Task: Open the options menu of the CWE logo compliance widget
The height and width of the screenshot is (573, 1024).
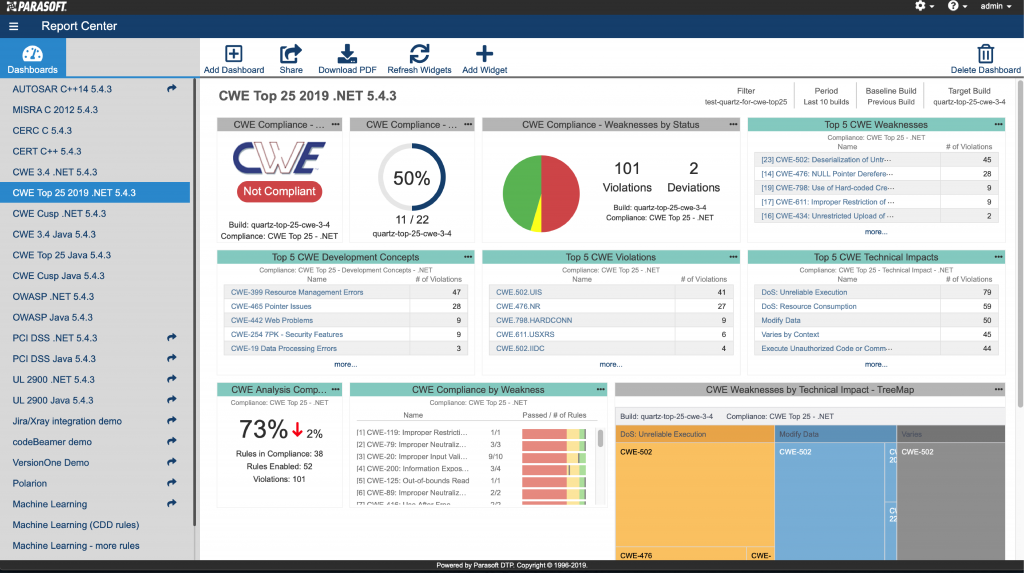Action: coord(336,124)
